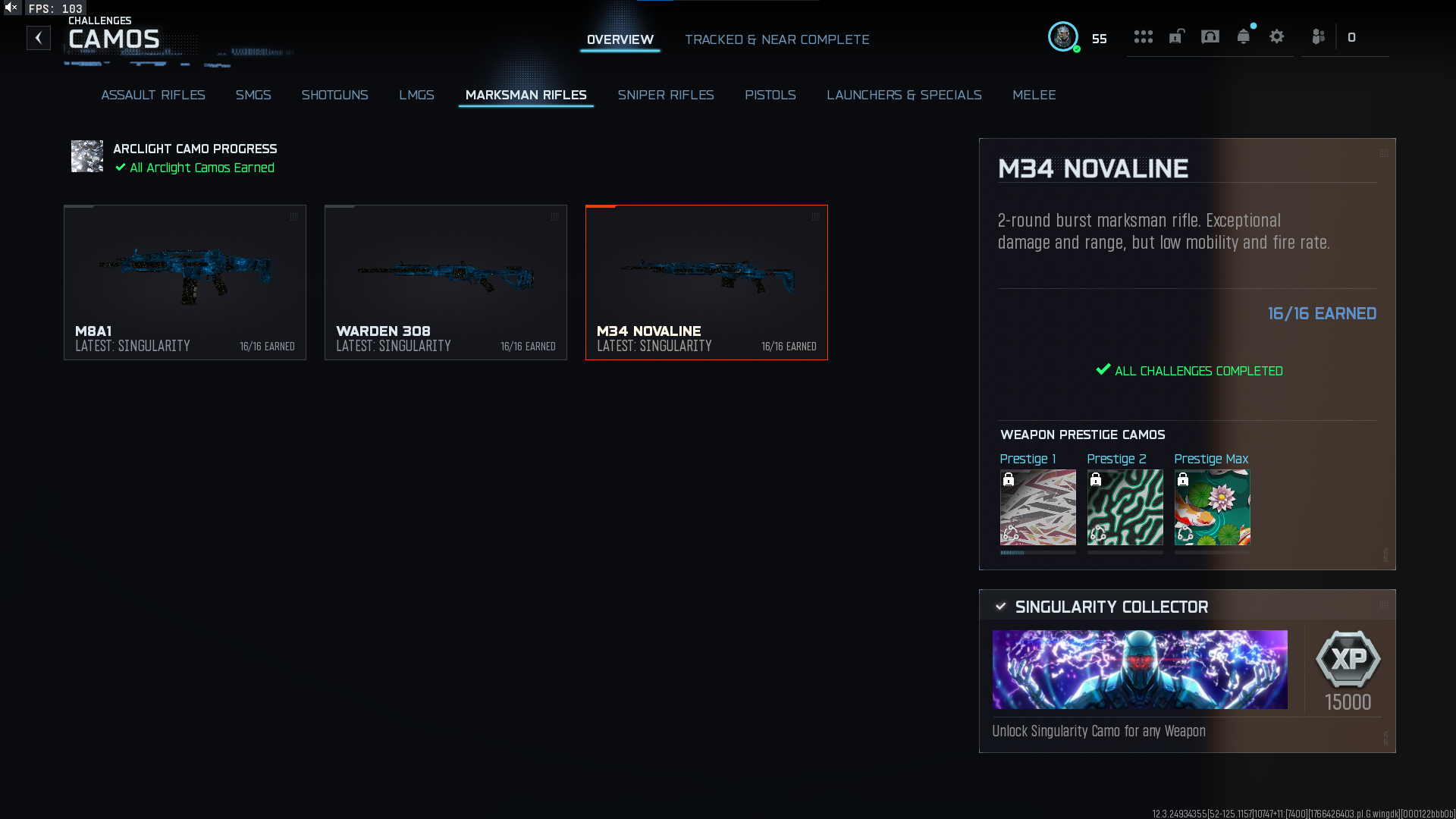This screenshot has width=1456, height=819.
Task: Click the Singularity Collector calling card image
Action: (1140, 670)
